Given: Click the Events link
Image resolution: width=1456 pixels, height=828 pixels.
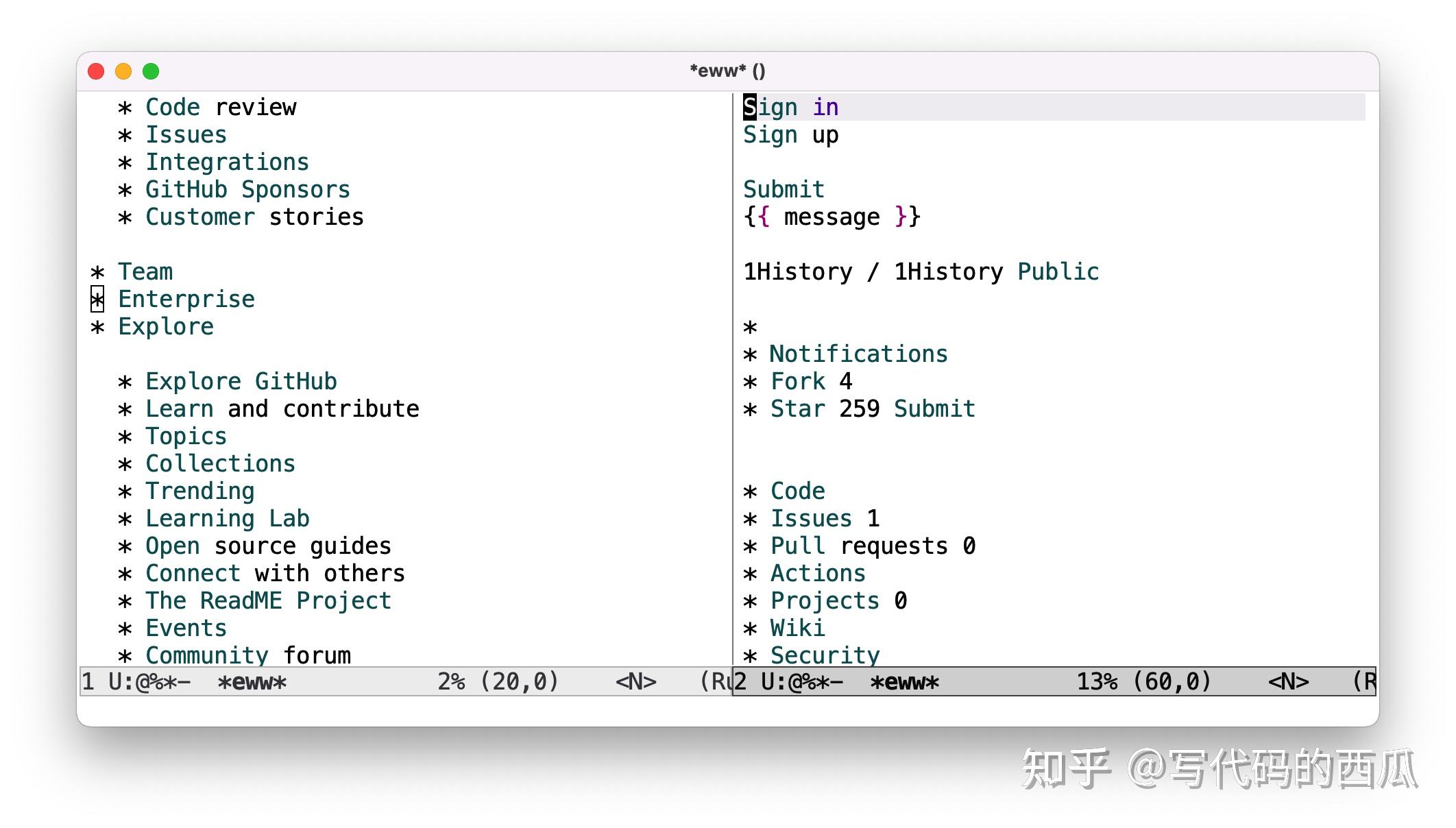Looking at the screenshot, I should click(186, 629).
